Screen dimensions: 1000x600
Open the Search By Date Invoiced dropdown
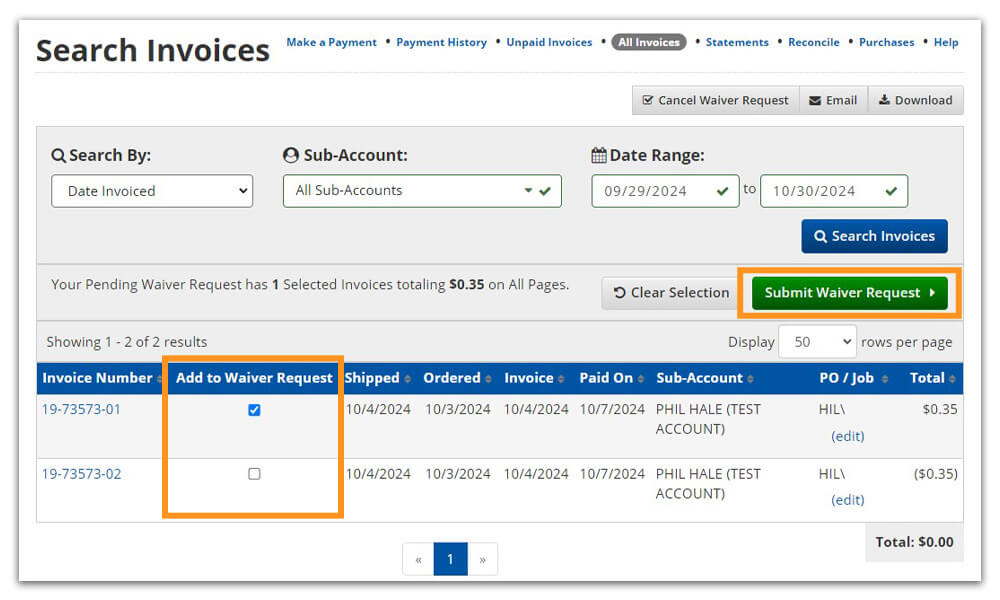[152, 191]
